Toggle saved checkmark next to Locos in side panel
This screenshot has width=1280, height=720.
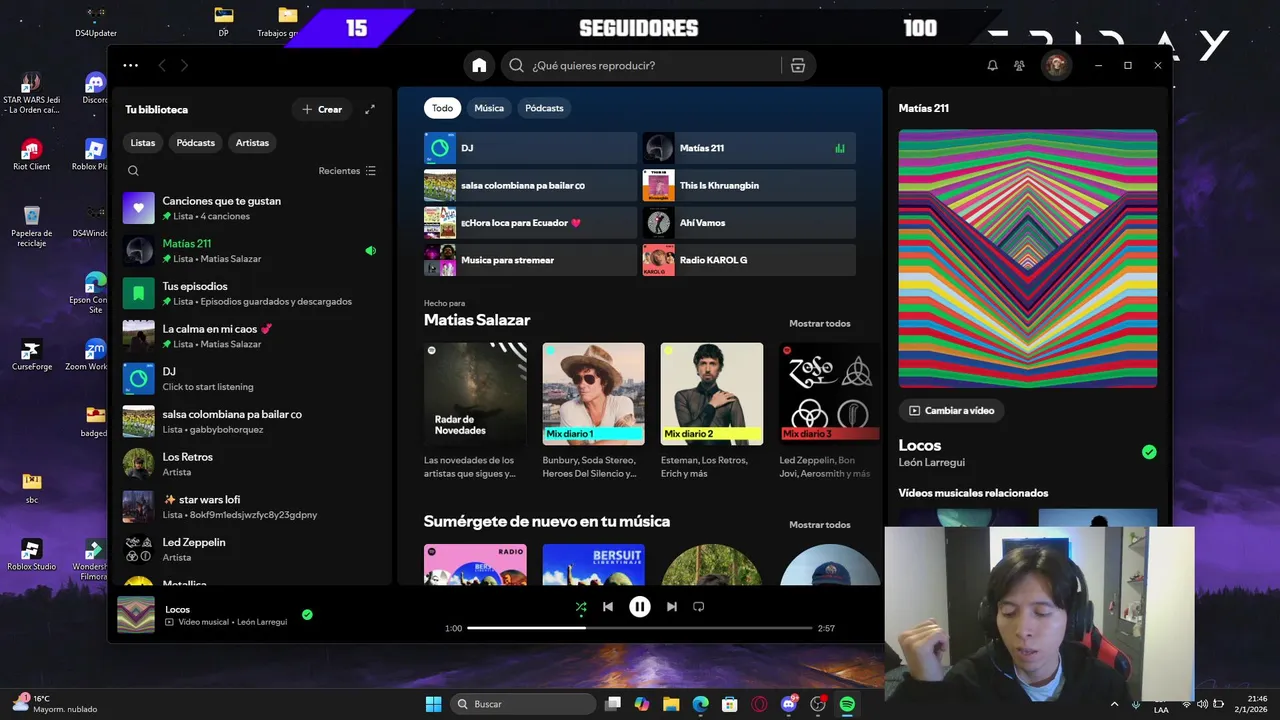point(1149,452)
